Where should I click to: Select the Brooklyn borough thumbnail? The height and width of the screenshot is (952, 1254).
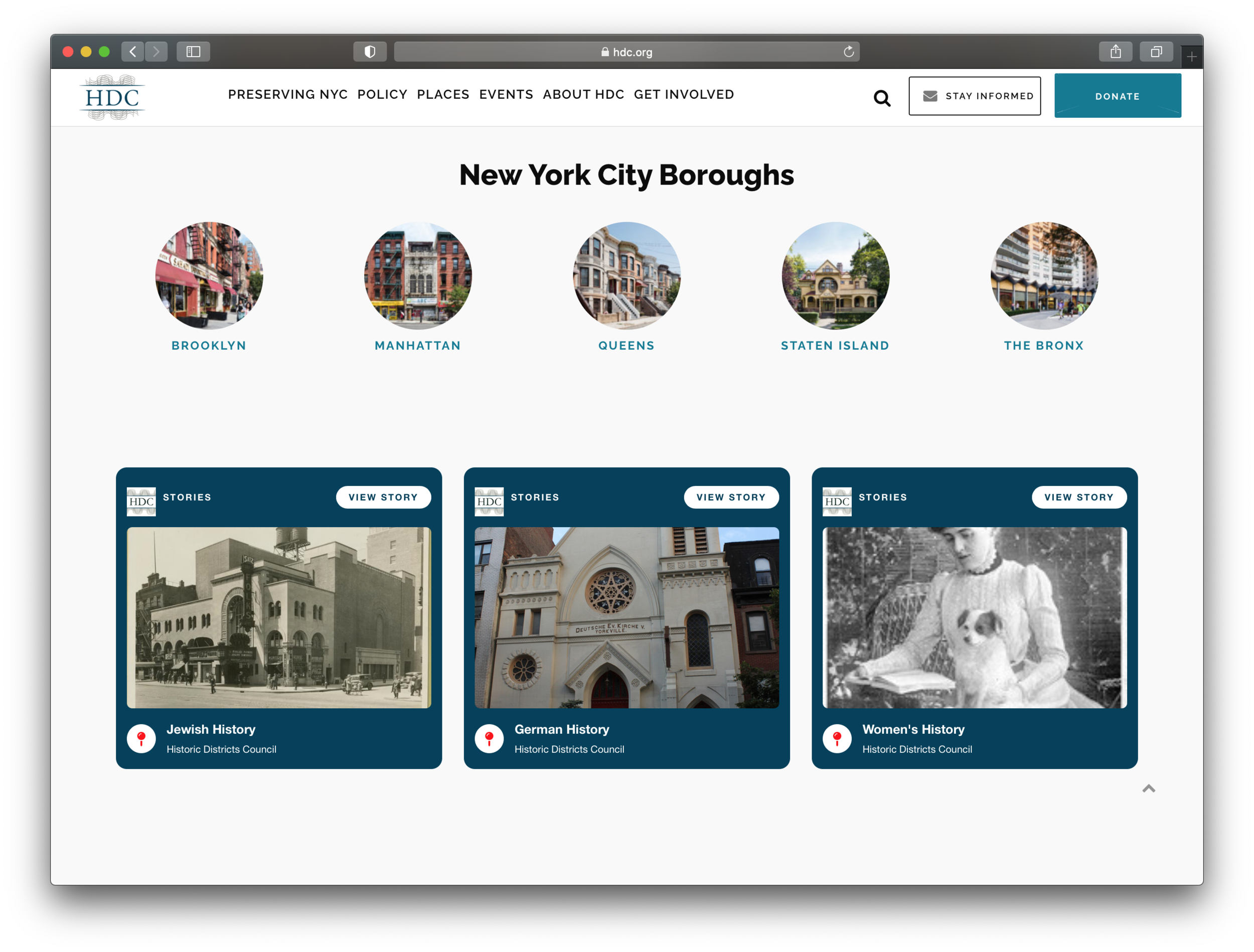tap(209, 275)
